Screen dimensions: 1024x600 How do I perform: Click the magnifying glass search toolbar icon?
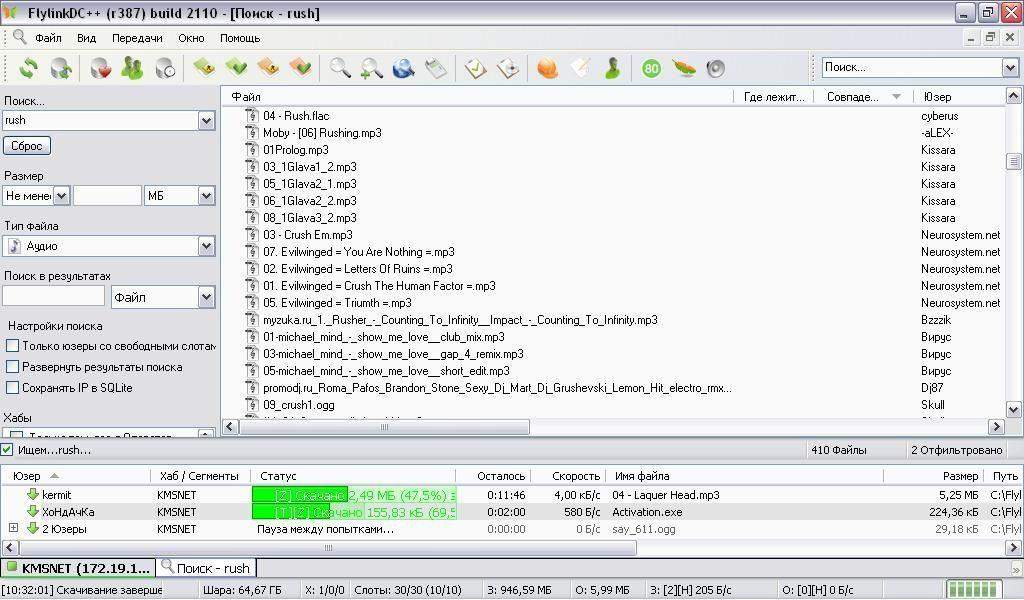point(340,68)
